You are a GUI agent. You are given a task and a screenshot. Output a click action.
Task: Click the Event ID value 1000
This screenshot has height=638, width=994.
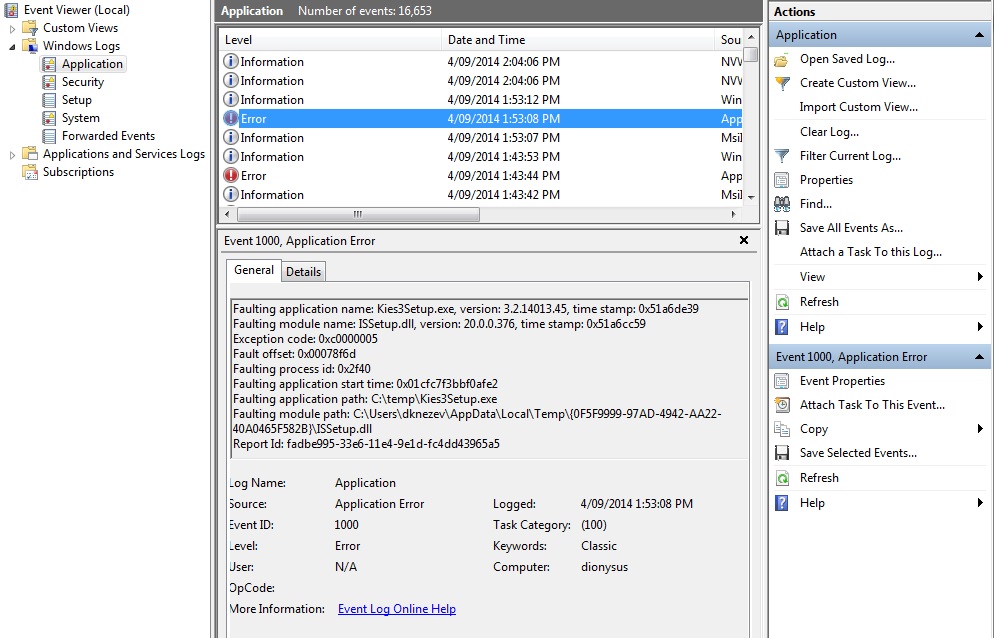point(346,525)
